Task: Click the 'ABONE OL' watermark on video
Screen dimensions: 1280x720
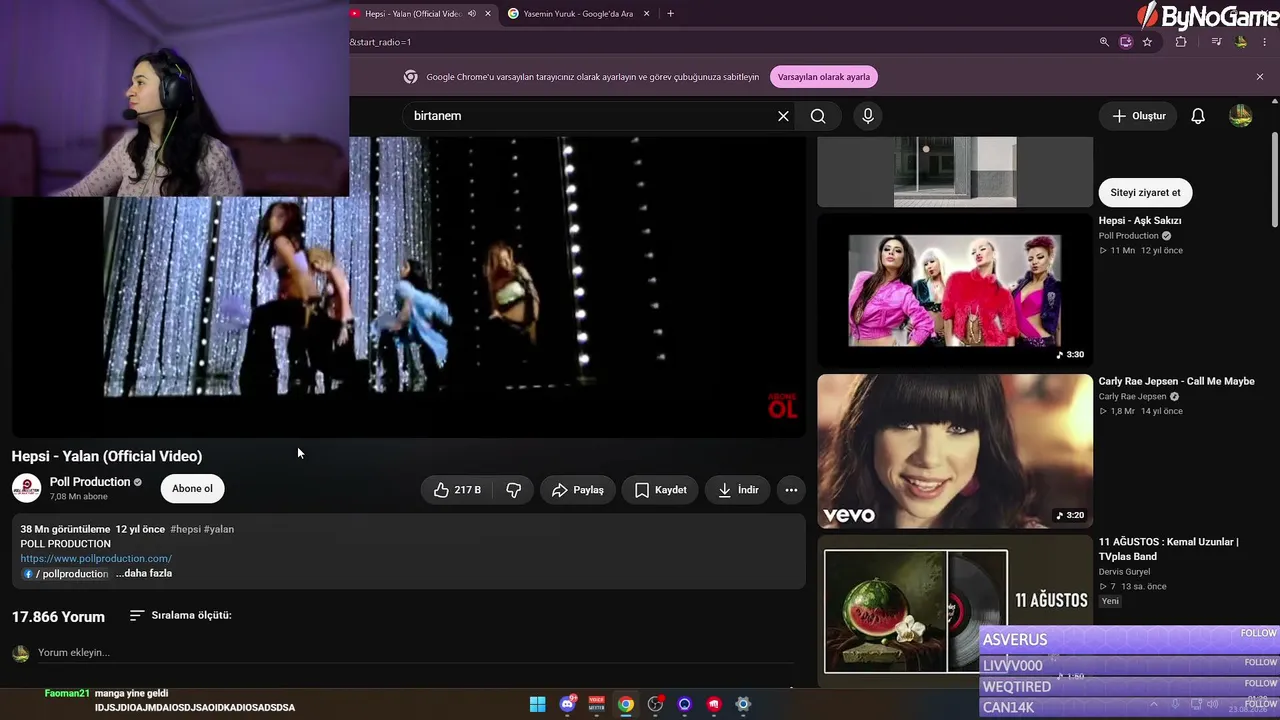Action: pos(782,404)
